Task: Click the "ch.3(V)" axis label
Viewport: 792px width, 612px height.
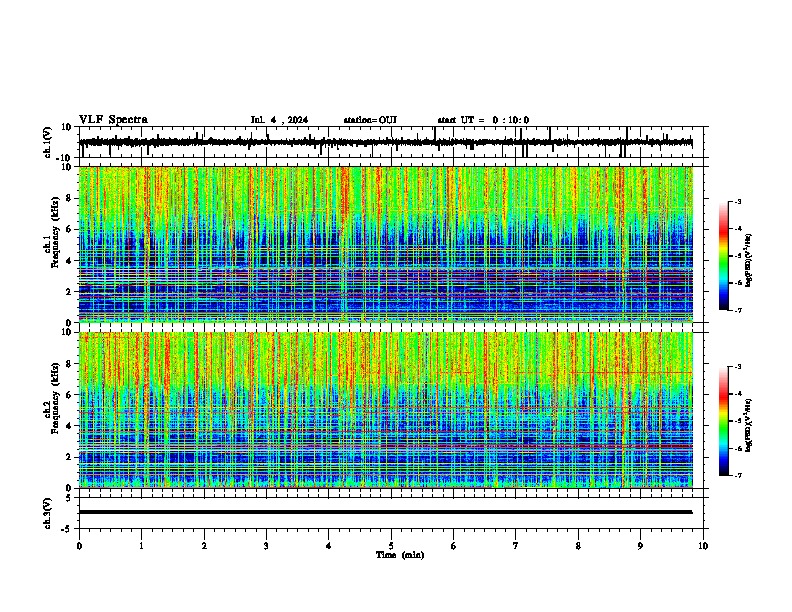Action: tap(48, 513)
